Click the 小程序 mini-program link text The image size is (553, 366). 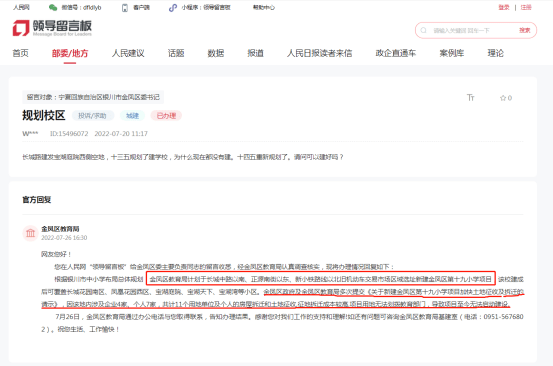point(206,7)
